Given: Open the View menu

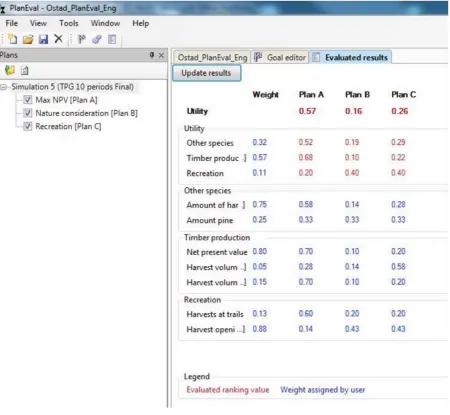Looking at the screenshot, I should (x=38, y=23).
